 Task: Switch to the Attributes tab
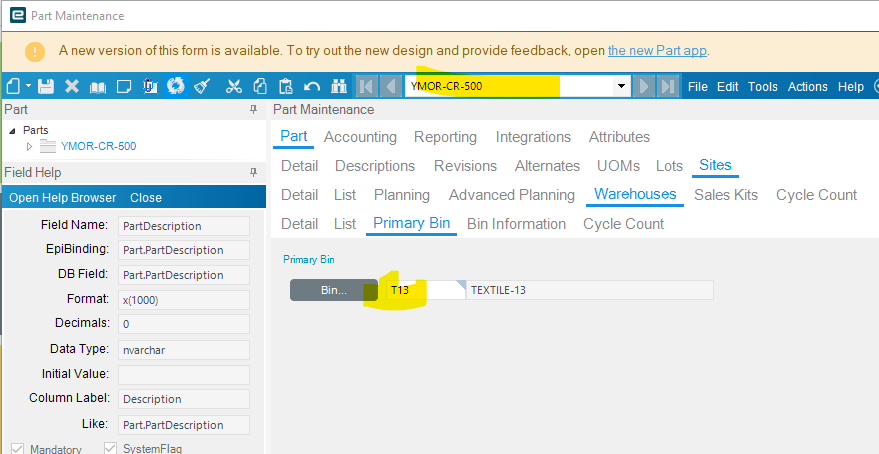pyautogui.click(x=619, y=137)
